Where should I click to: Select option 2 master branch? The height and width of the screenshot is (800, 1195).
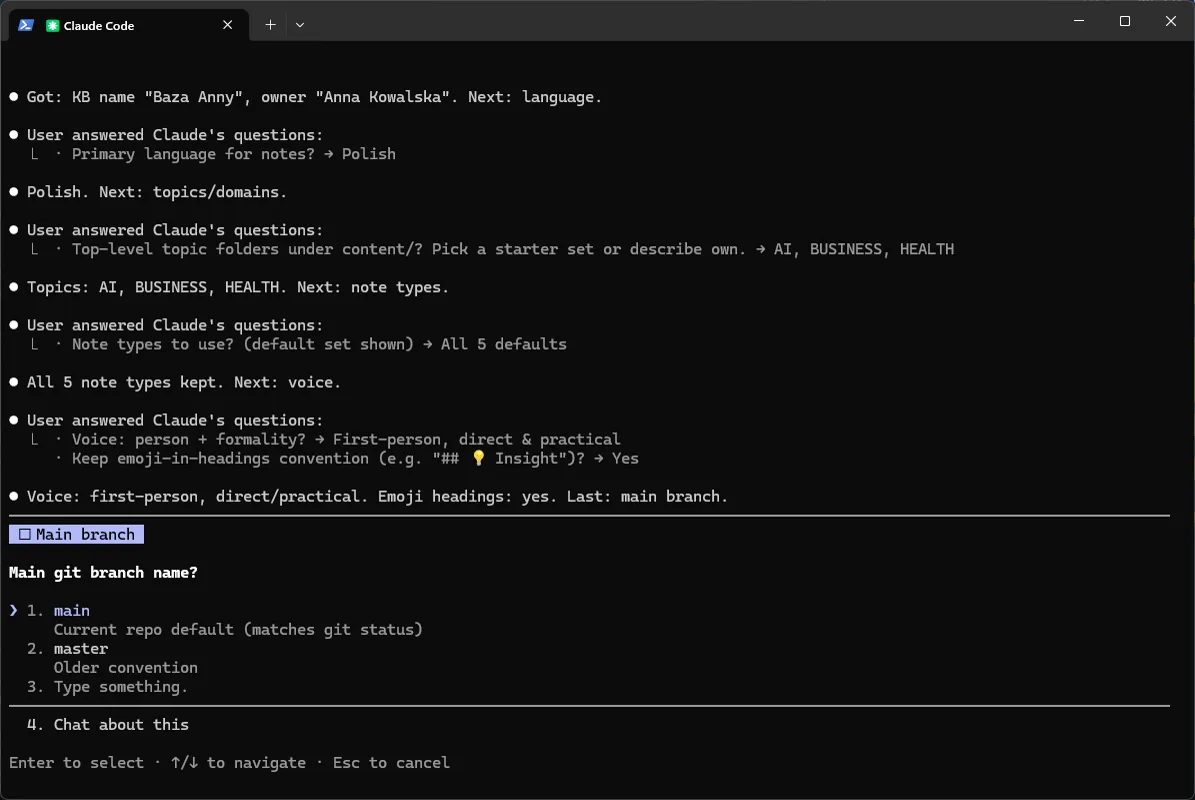pyautogui.click(x=81, y=648)
